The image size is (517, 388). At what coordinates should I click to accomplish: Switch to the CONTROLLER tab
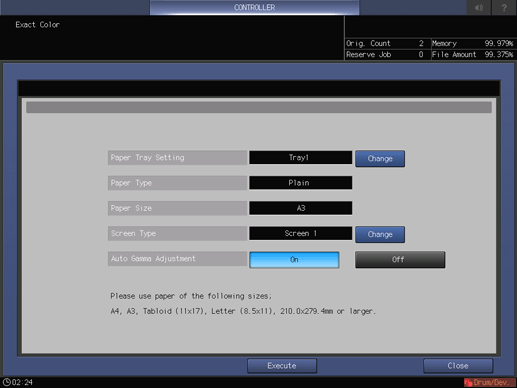tap(254, 7)
